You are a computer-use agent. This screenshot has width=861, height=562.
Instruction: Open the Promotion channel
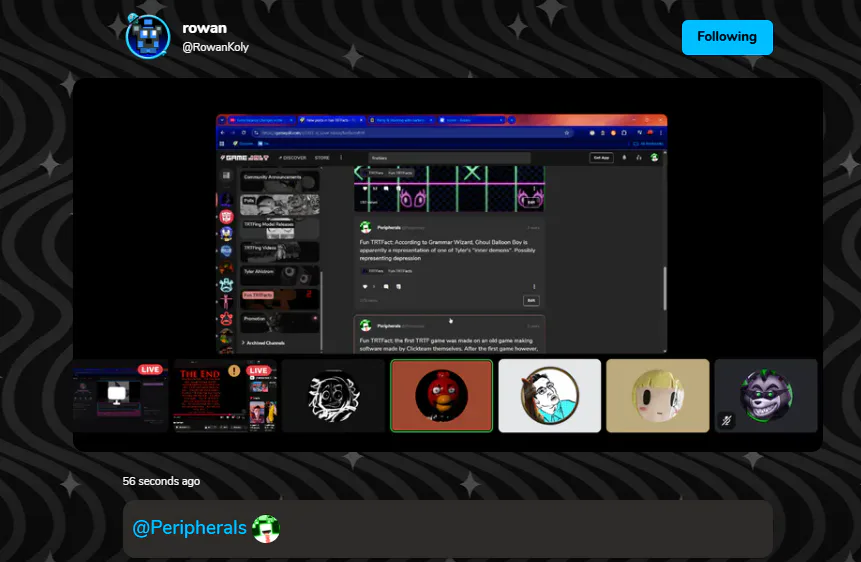pos(280,322)
